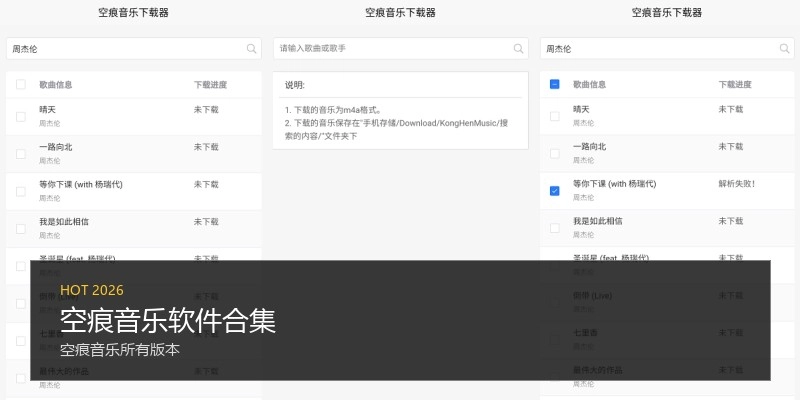The image size is (800, 400).
Task: Click the 未下载 status of 我是如此相信 in the right panel
Action: 731,221
